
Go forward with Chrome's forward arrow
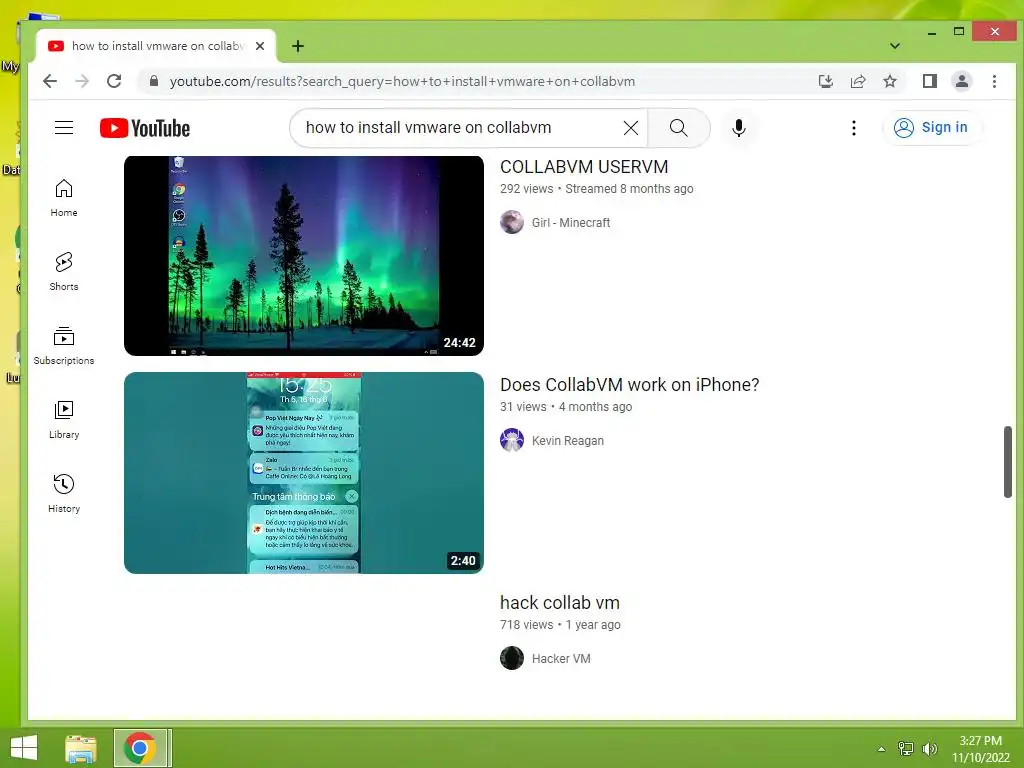[82, 81]
